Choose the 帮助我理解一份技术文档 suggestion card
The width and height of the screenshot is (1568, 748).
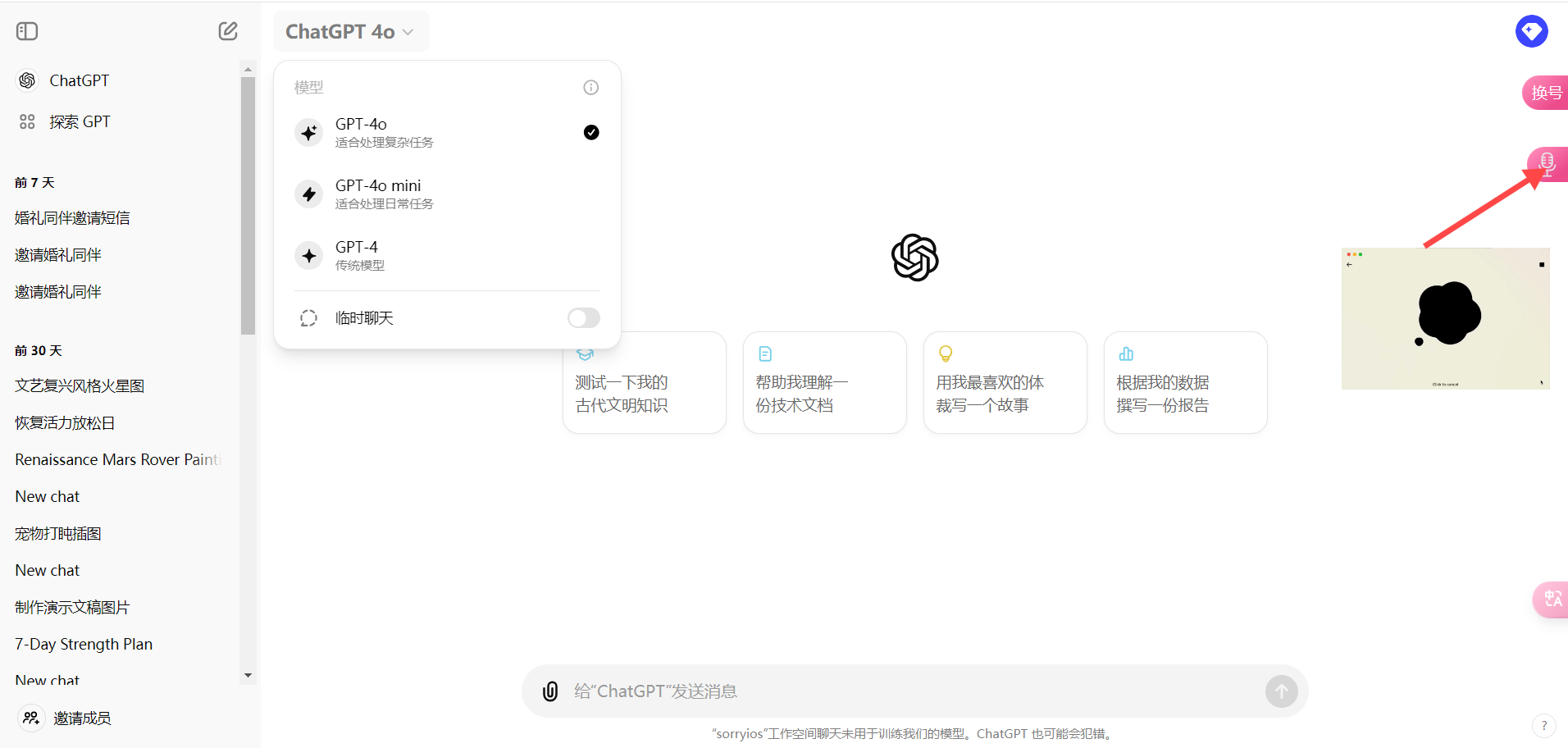tap(825, 382)
